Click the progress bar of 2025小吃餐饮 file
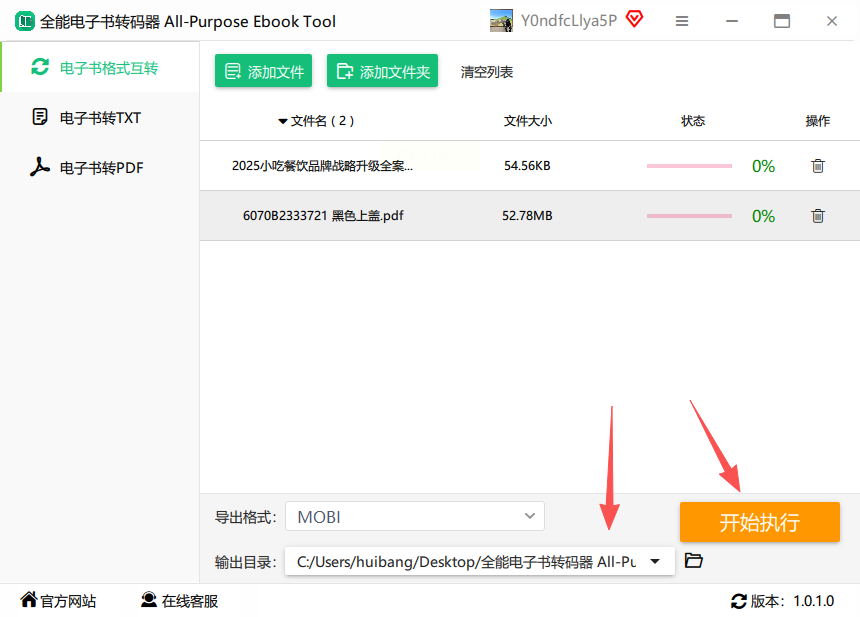Image resolution: width=860 pixels, height=617 pixels. [689, 166]
